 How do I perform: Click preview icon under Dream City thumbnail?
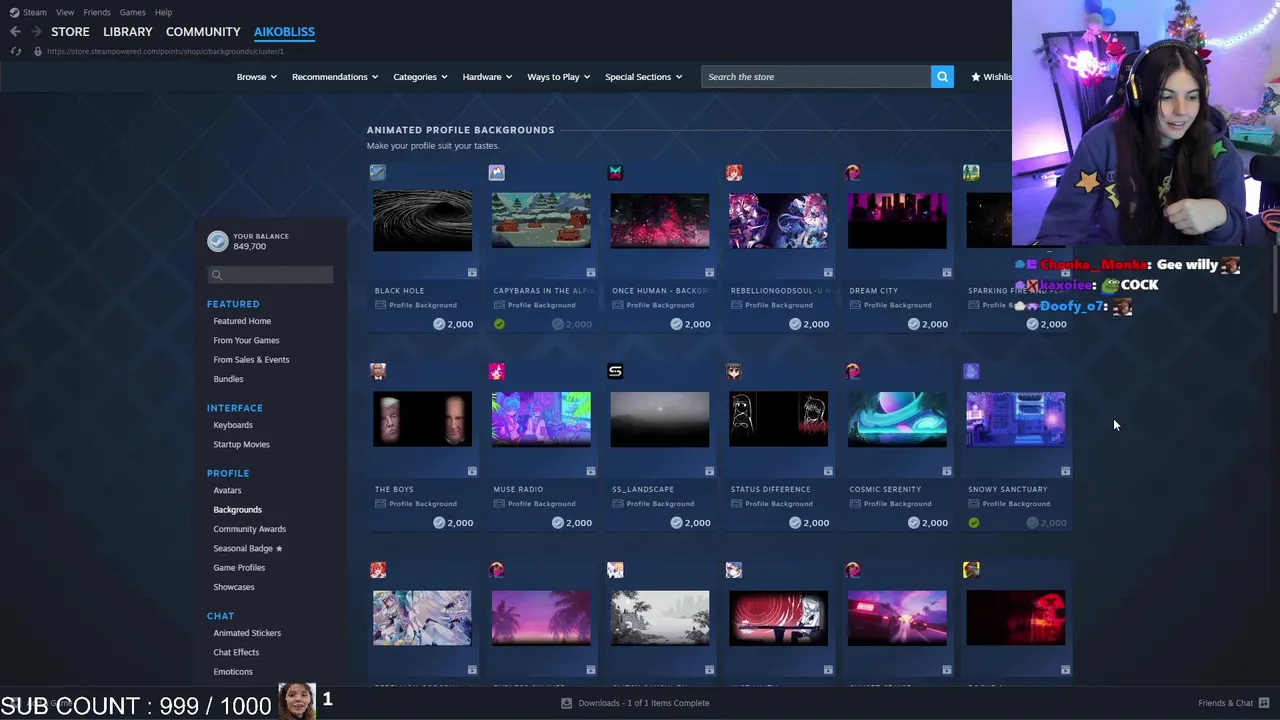coord(946,272)
